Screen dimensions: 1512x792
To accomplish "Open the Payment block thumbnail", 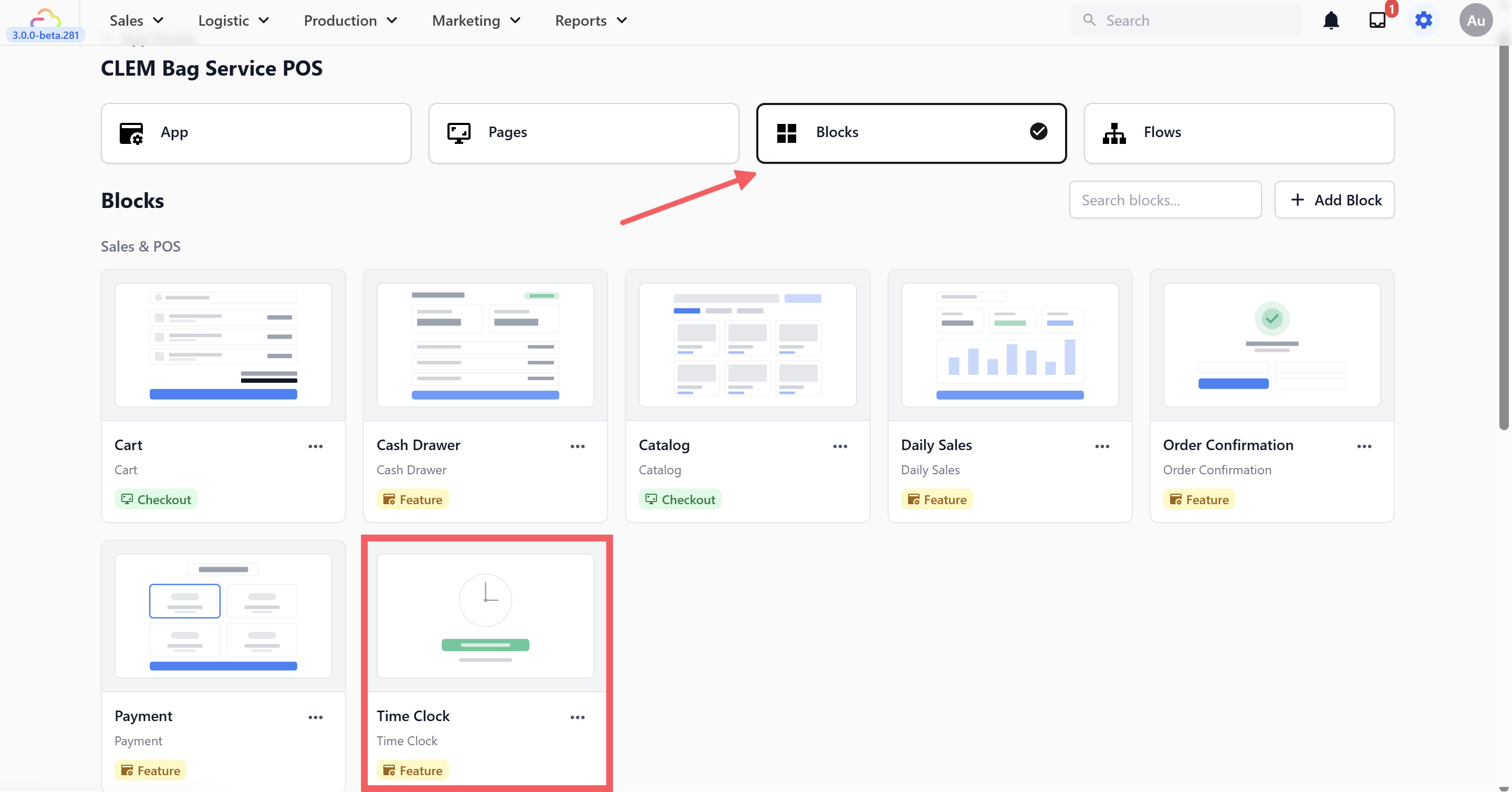I will 223,616.
